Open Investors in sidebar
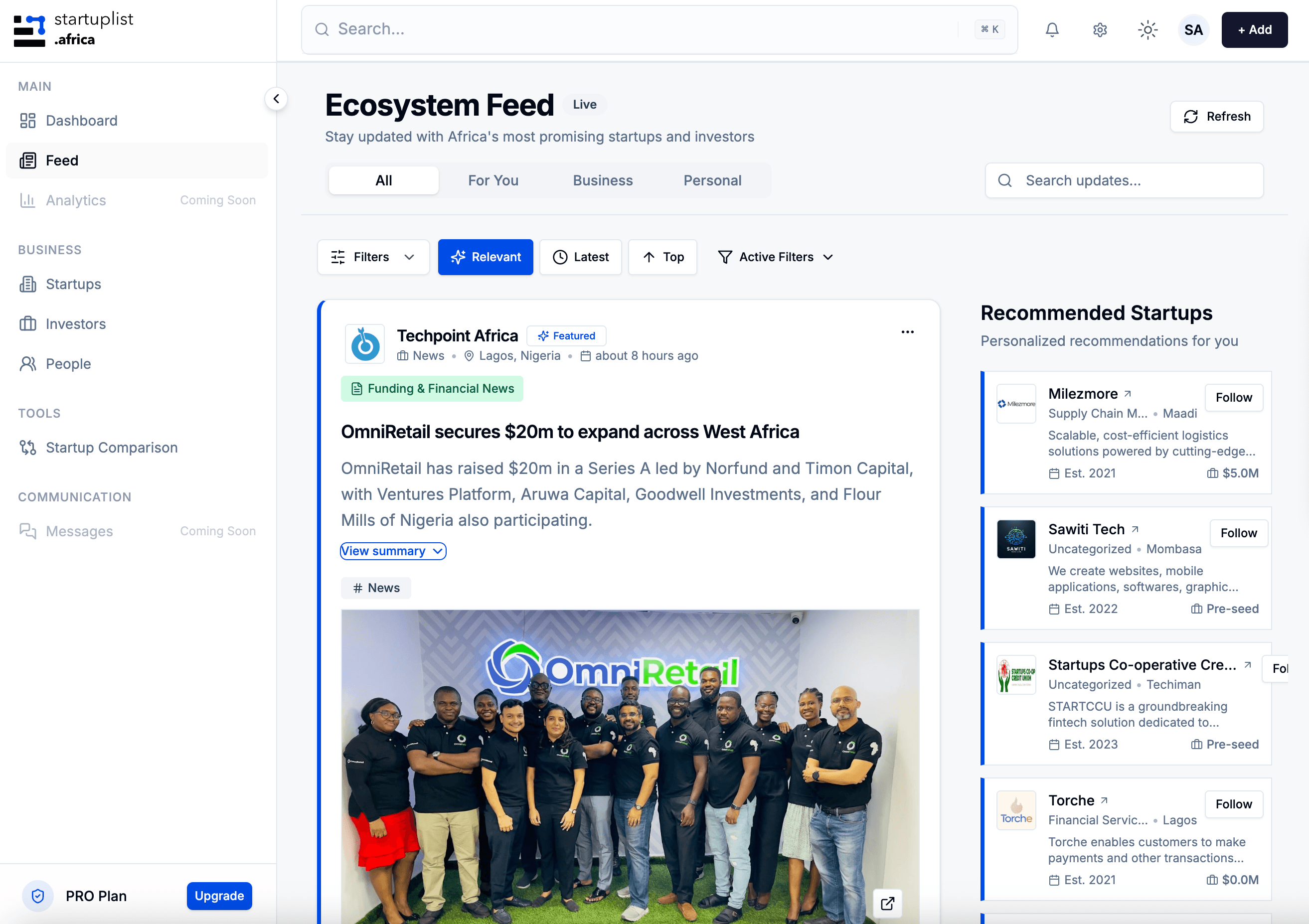 (x=137, y=324)
